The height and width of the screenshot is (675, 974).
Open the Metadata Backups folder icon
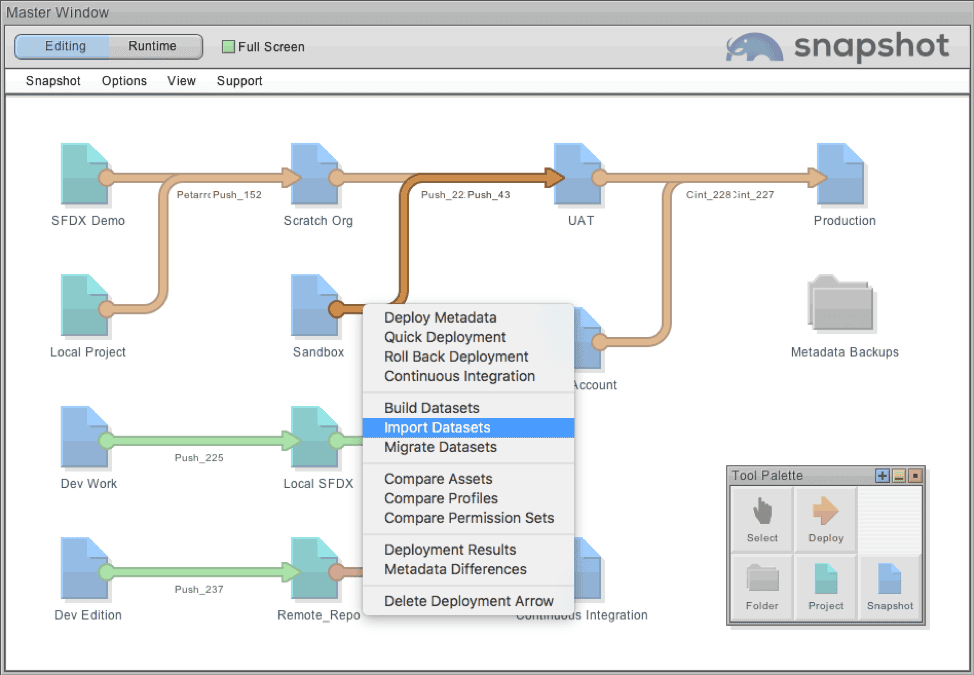[x=840, y=302]
